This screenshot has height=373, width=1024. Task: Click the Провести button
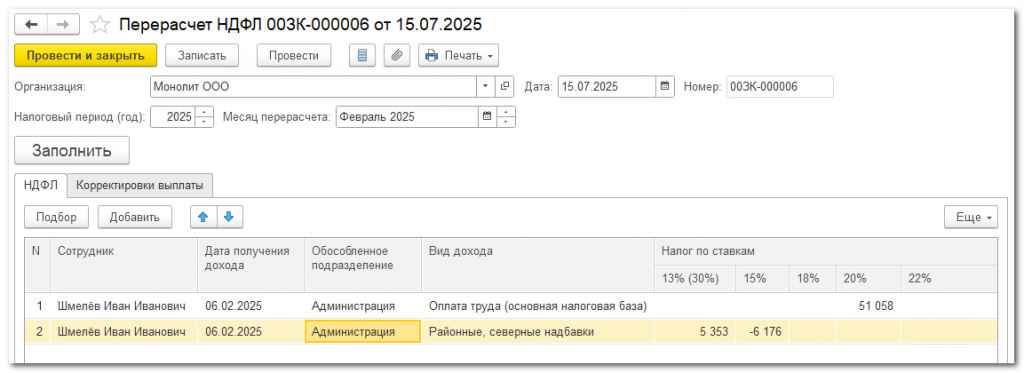pos(294,56)
